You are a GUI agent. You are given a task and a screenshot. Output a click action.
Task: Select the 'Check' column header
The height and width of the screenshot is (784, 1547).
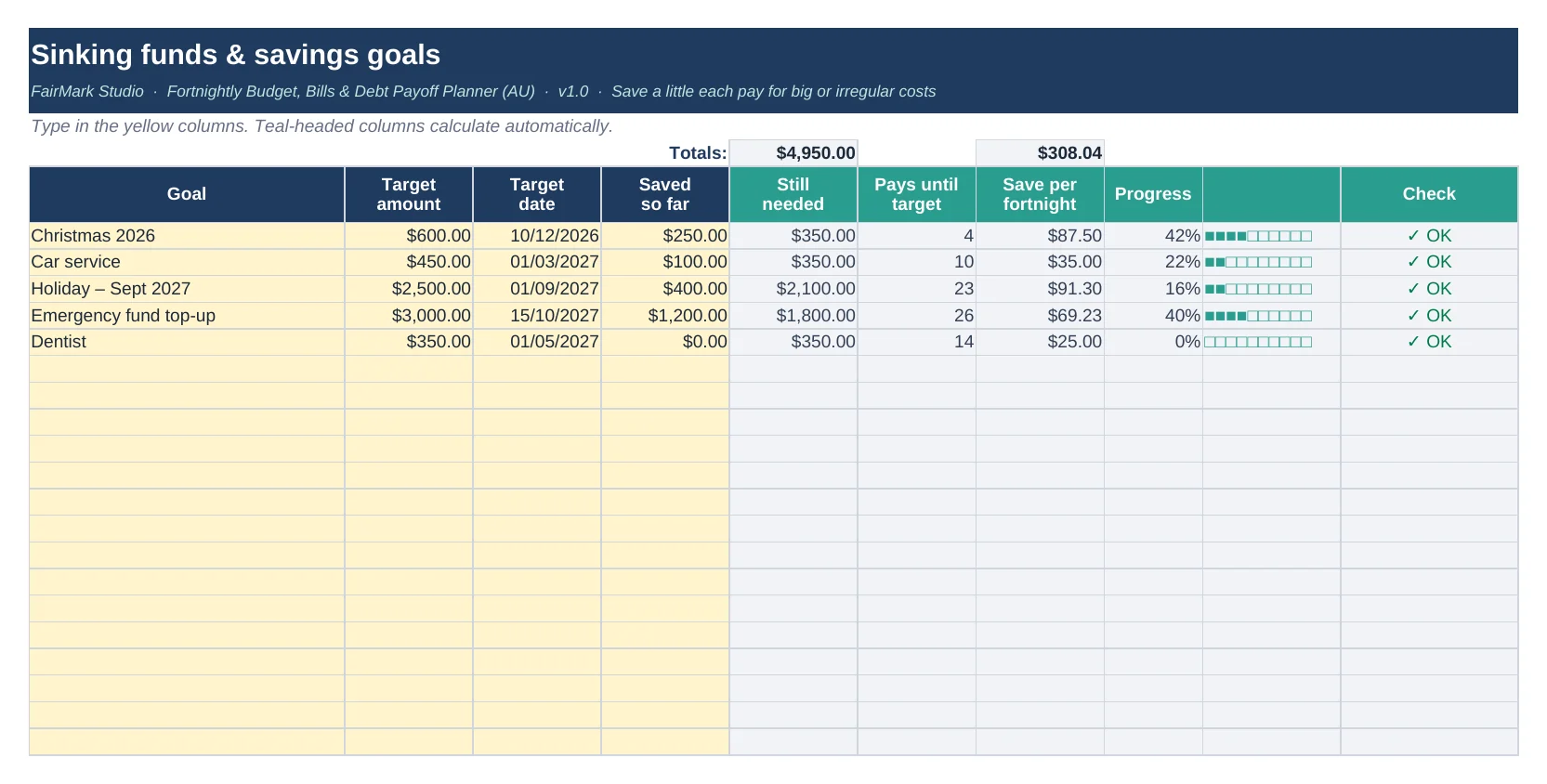[1429, 194]
